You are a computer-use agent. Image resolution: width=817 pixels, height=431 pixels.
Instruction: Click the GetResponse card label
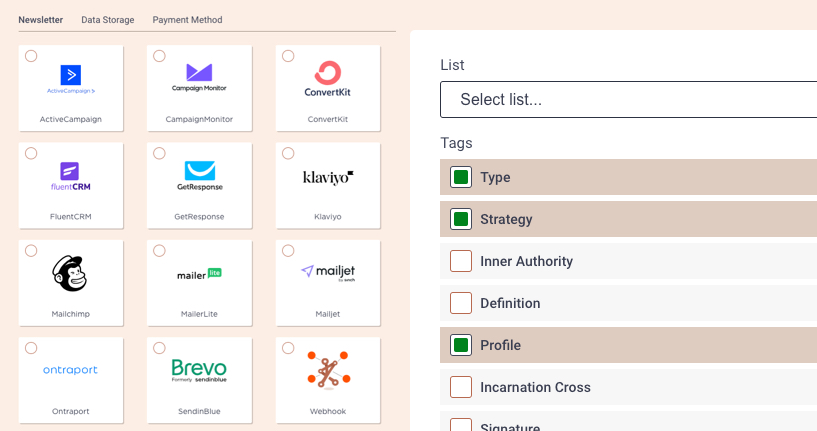(x=199, y=217)
